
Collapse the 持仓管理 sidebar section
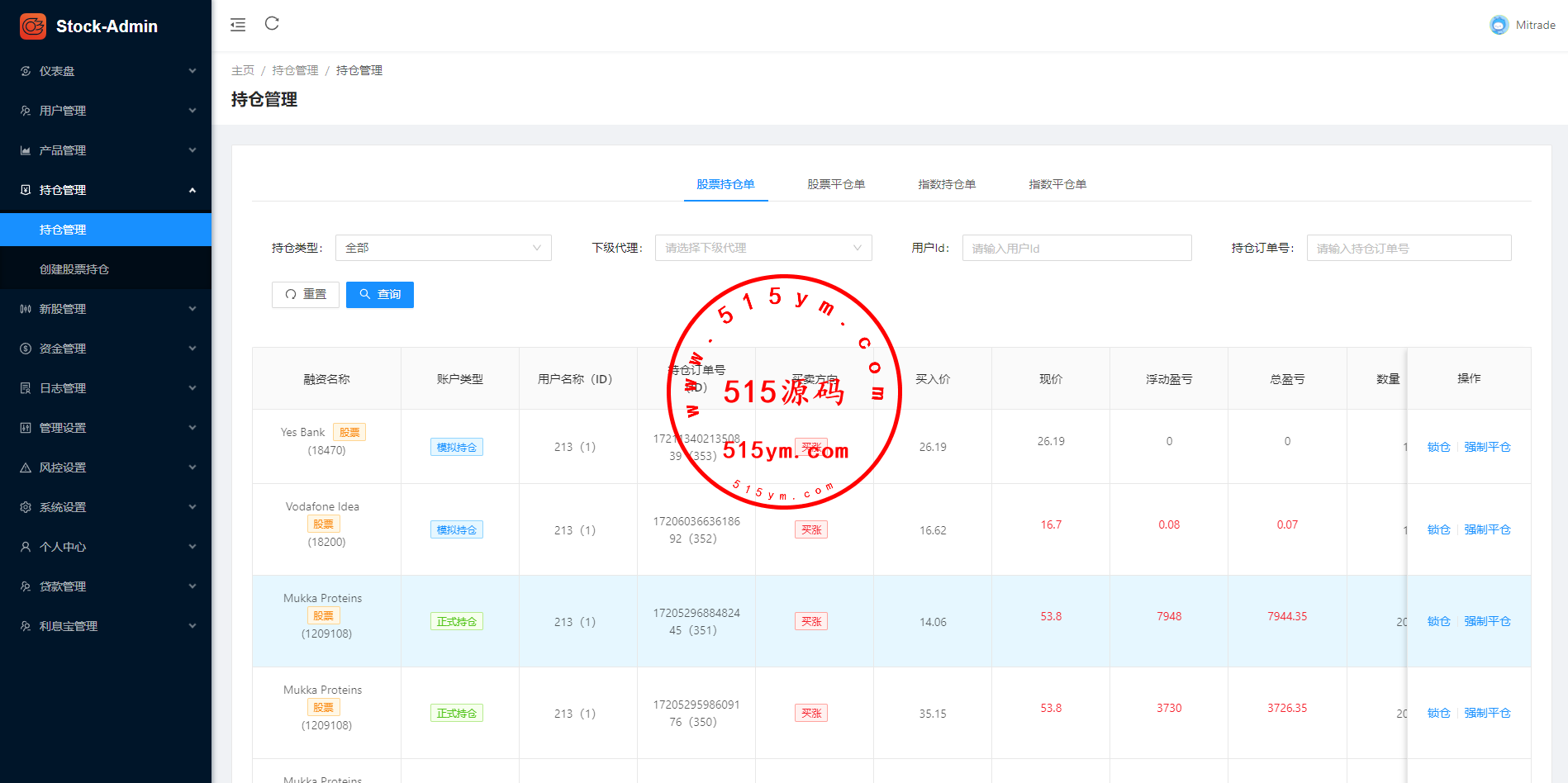point(106,190)
